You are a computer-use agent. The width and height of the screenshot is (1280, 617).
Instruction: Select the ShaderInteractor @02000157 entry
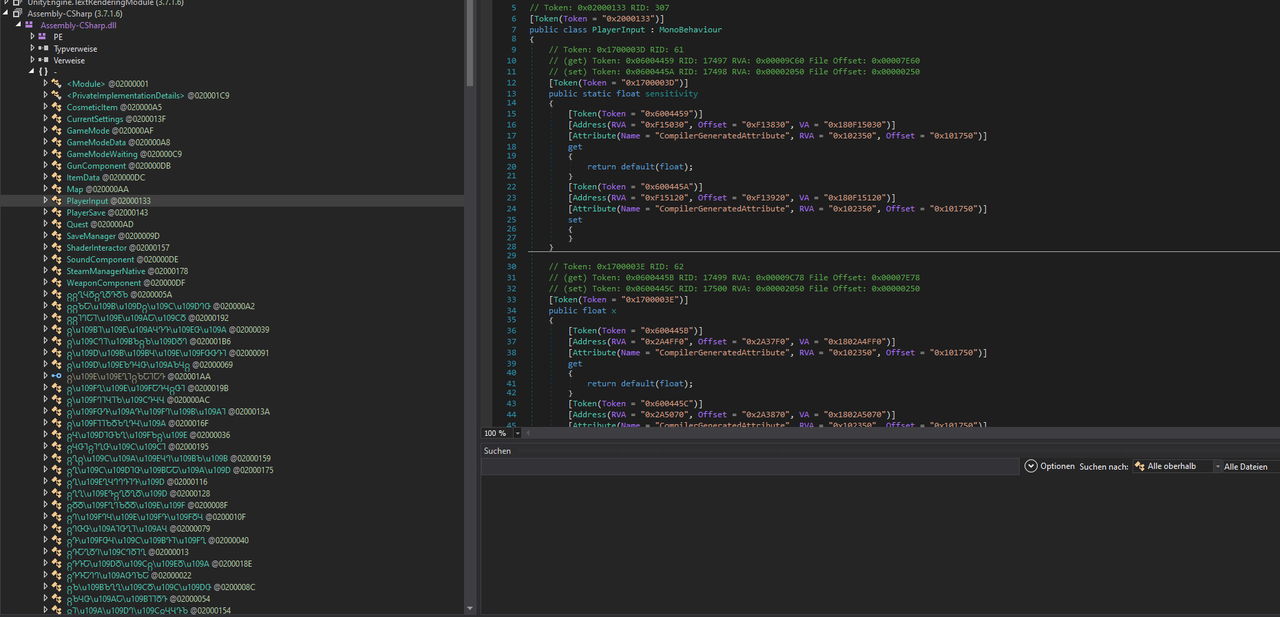point(118,248)
